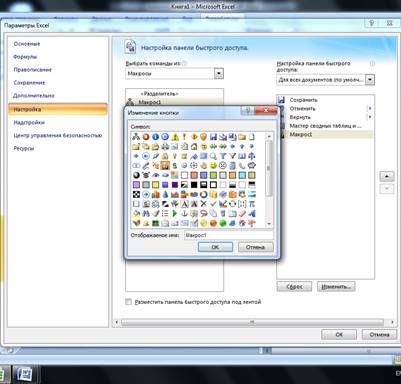Tick 'Разместить панель быстрого доступа под лентой'
Image resolution: width=401 pixels, height=384 pixels.
pos(128,302)
